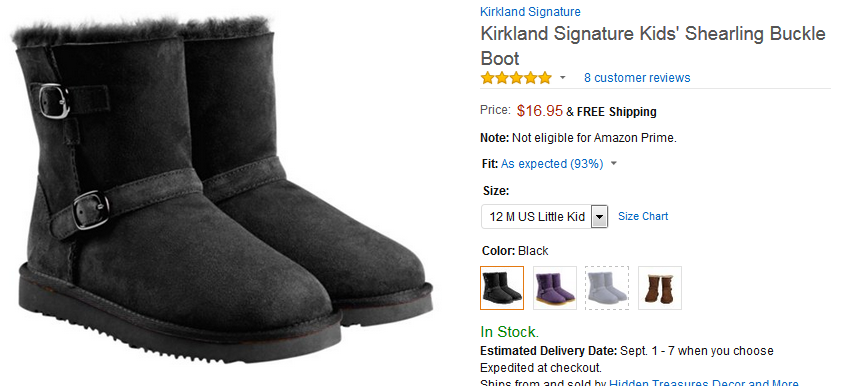Click the Hidden Treasures seller link
Viewport: 843px width, 386px height.
coord(704,382)
